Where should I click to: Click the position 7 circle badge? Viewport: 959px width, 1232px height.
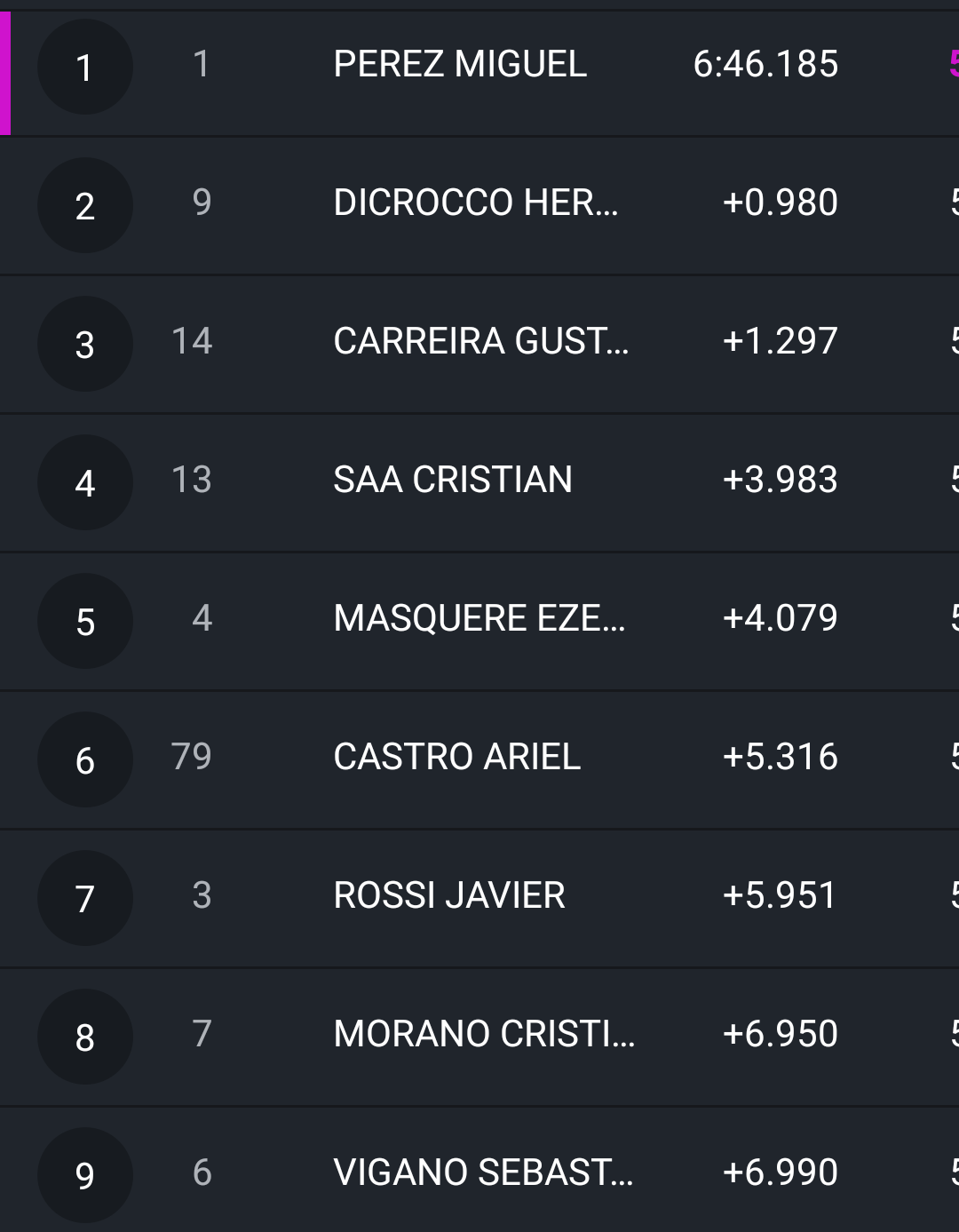(x=84, y=899)
